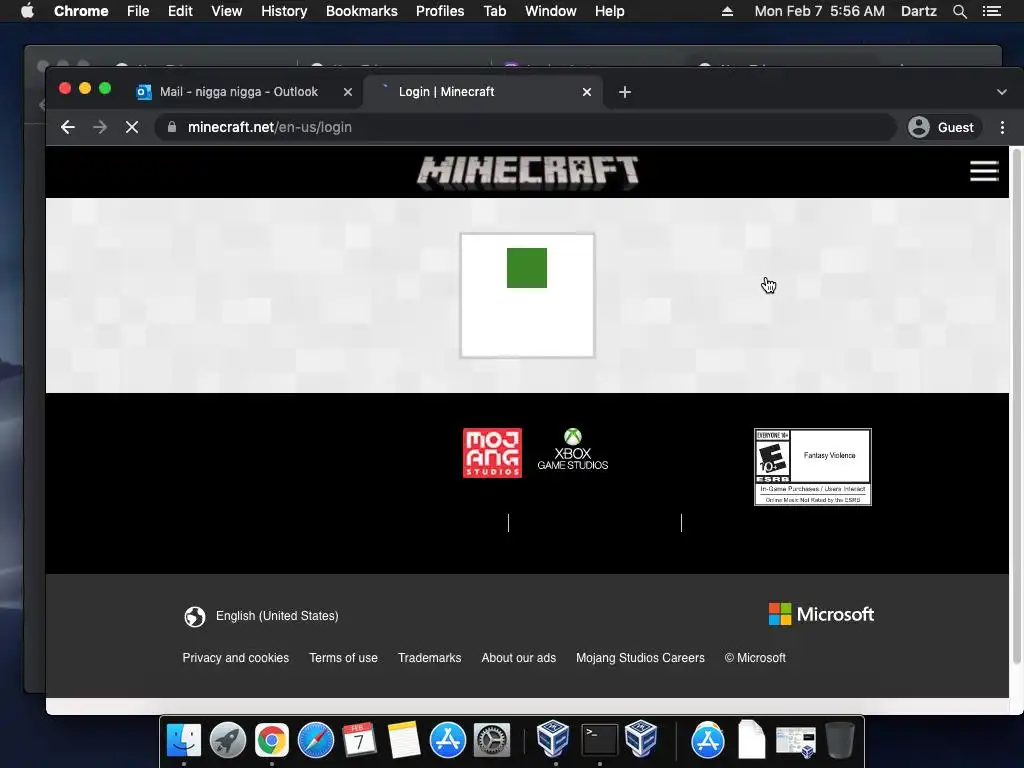Change language from English (United States)
The image size is (1024, 768).
(x=277, y=616)
